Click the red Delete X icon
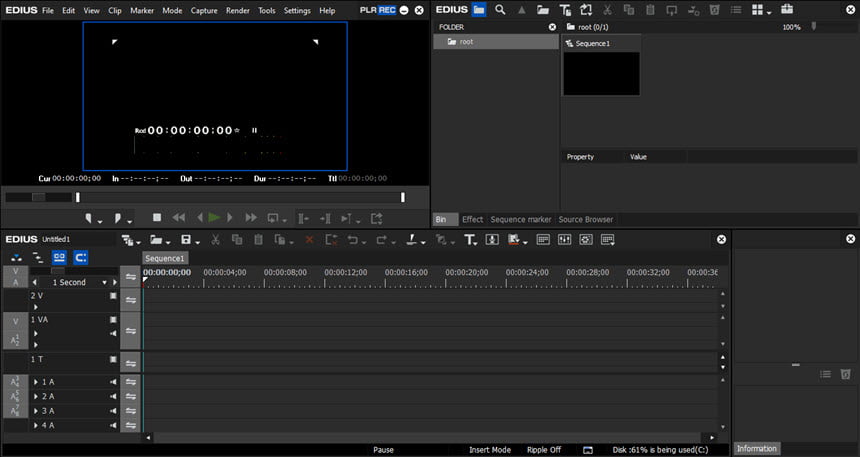The height and width of the screenshot is (457, 860). pos(309,240)
